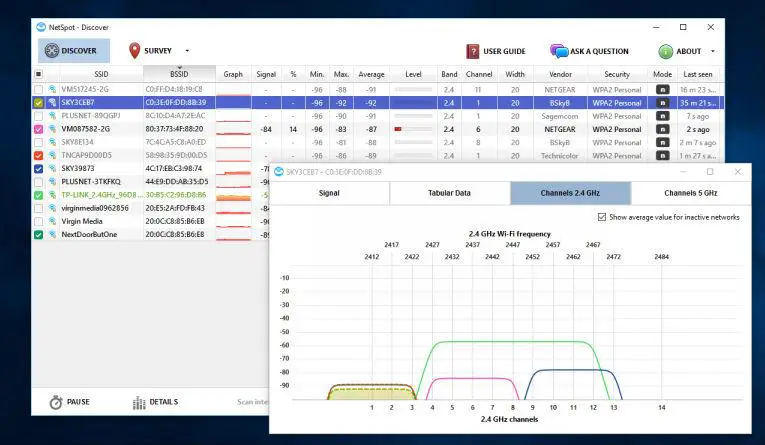Click the signal graph cell of TP-LINK_2.4GHz row

click(233, 195)
